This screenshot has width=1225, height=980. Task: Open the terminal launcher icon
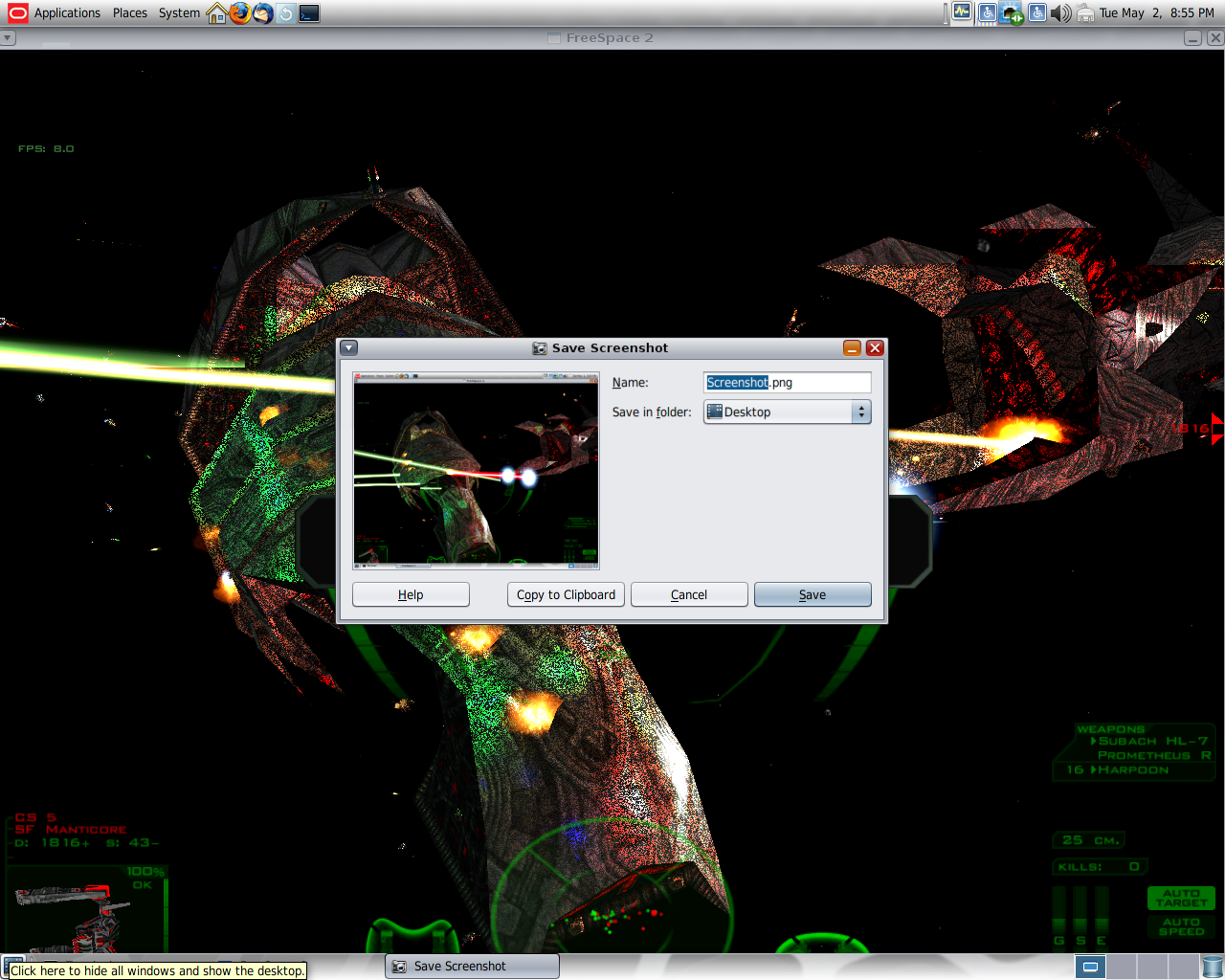(x=309, y=13)
